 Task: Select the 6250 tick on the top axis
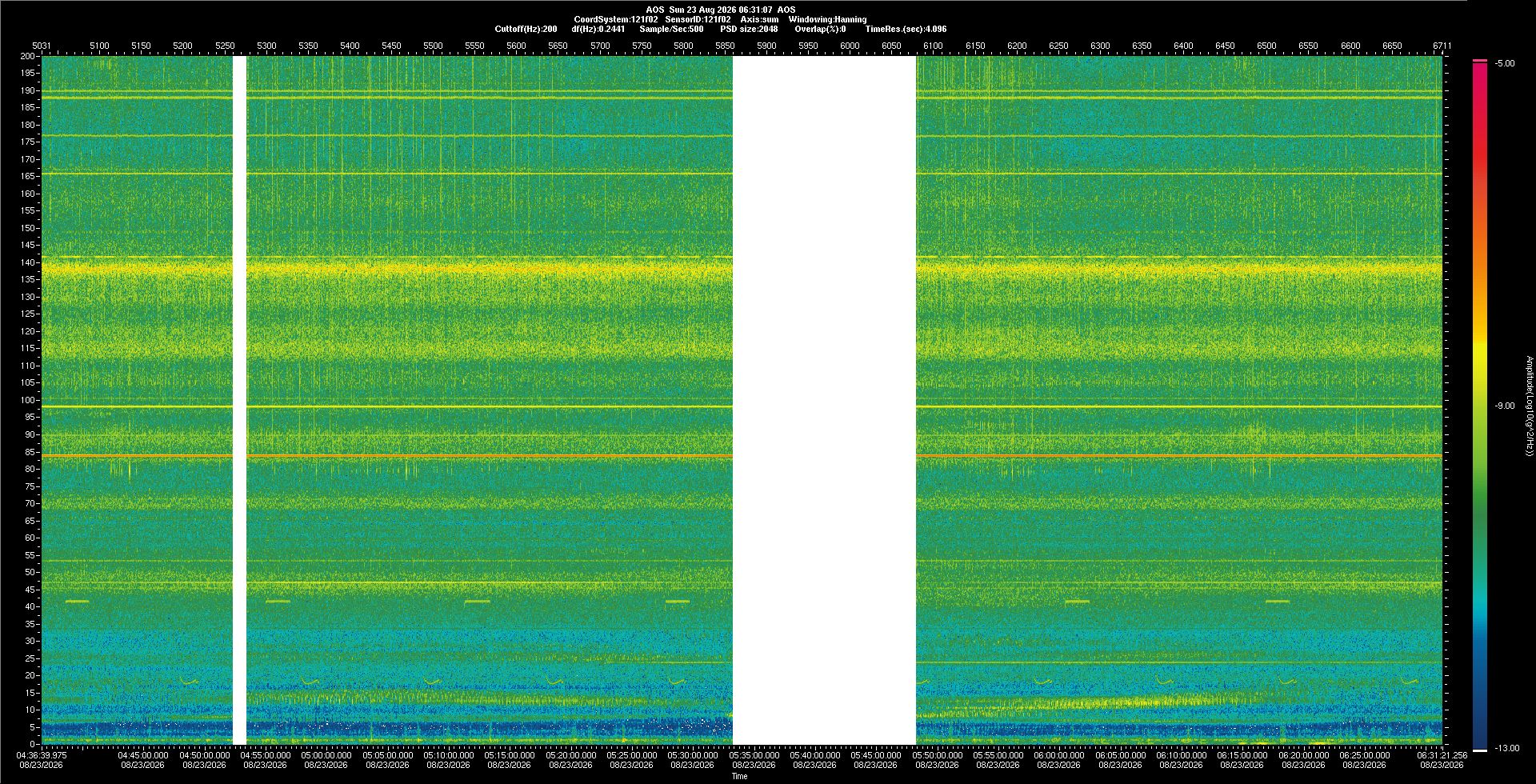[1058, 46]
